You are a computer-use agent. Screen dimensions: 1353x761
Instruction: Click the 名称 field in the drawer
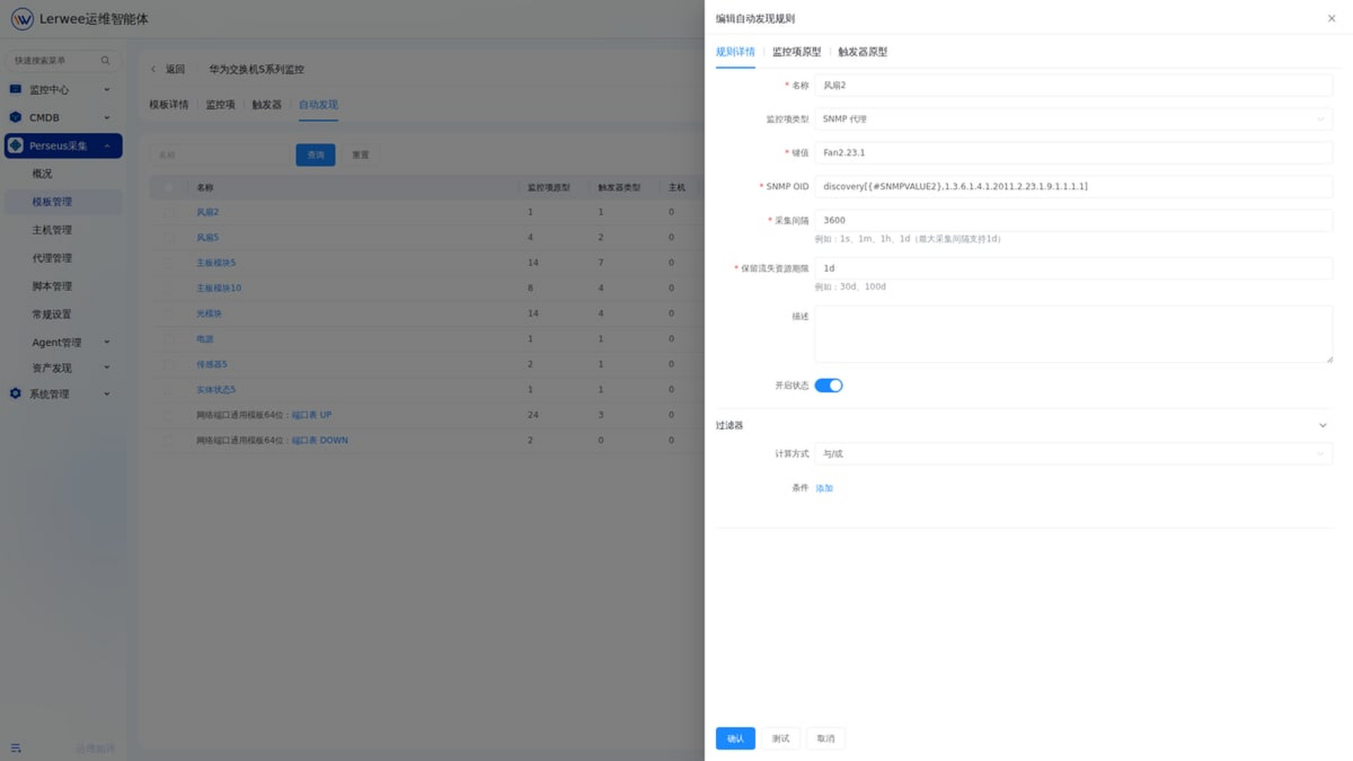click(x=1073, y=86)
